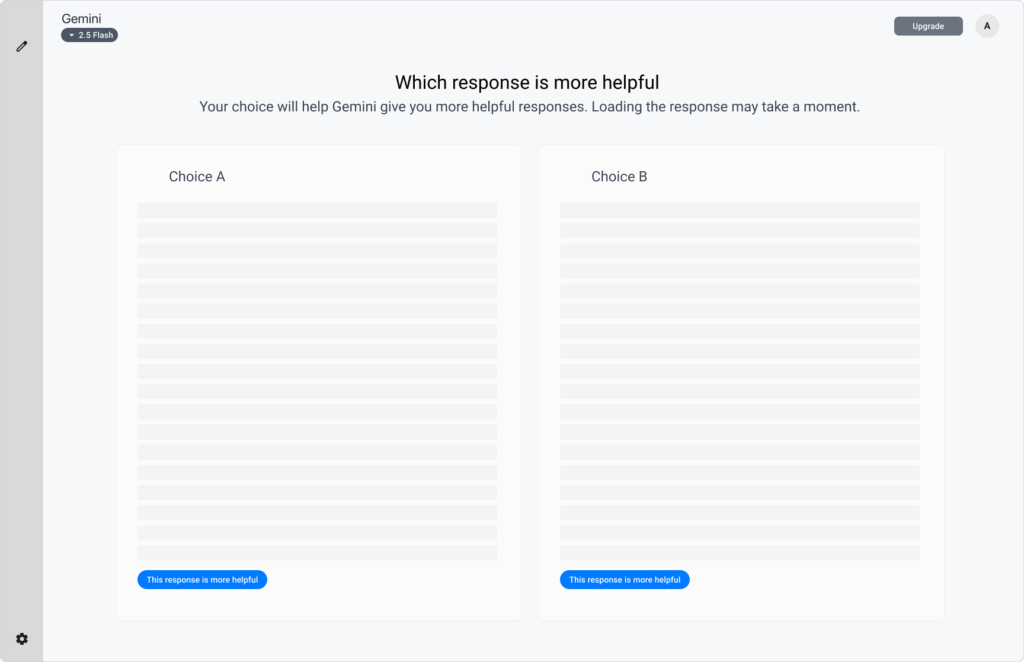Open the 2.5 Flash model dropdown
1024x662 pixels.
click(89, 35)
